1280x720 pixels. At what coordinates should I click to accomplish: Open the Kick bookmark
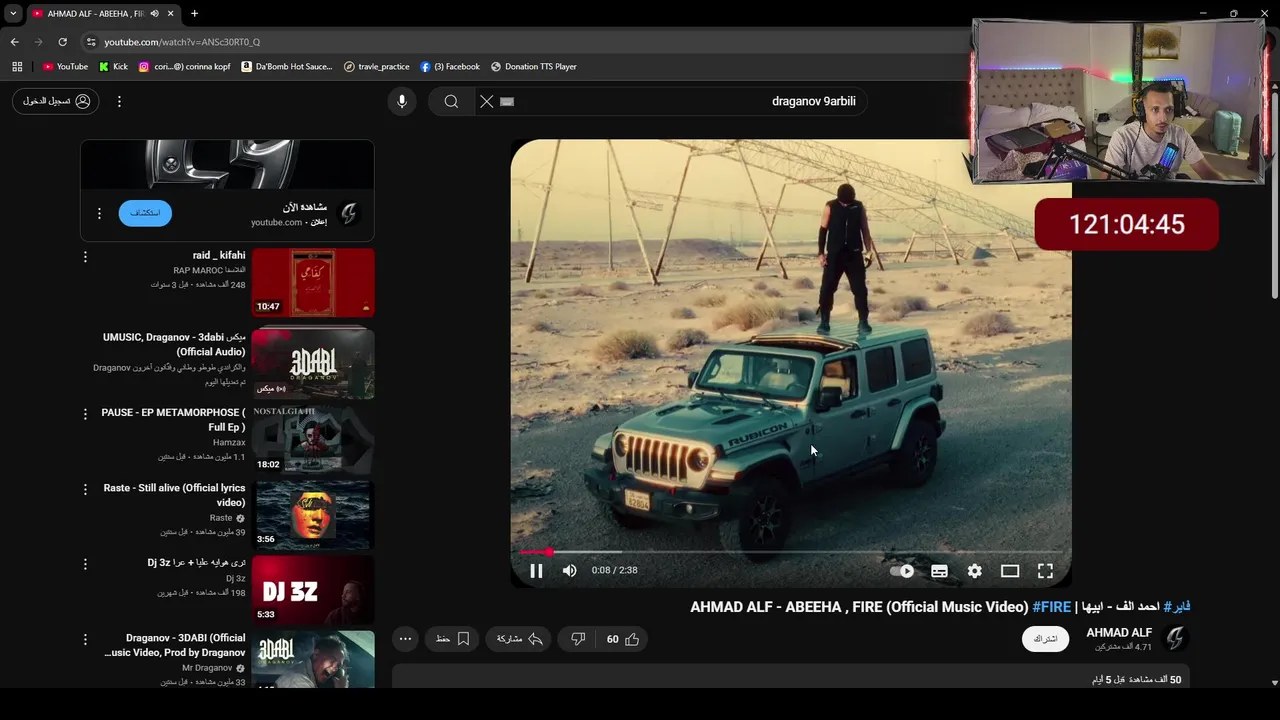(113, 67)
